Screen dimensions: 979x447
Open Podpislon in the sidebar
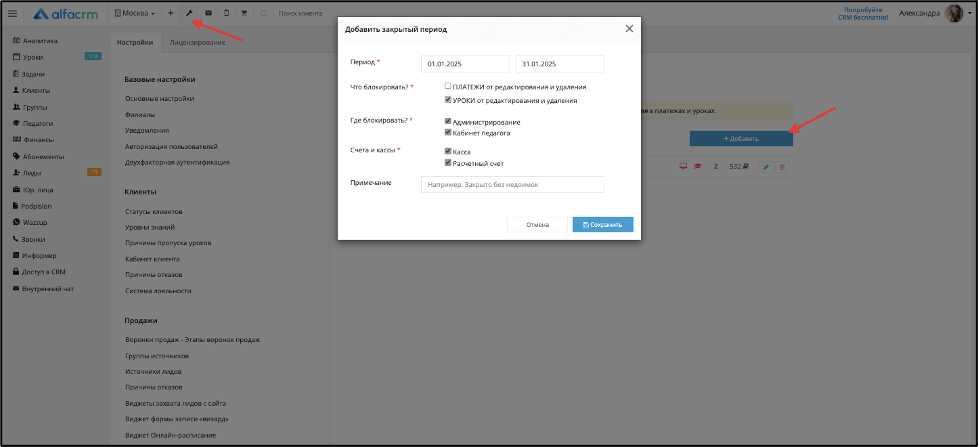[37, 206]
